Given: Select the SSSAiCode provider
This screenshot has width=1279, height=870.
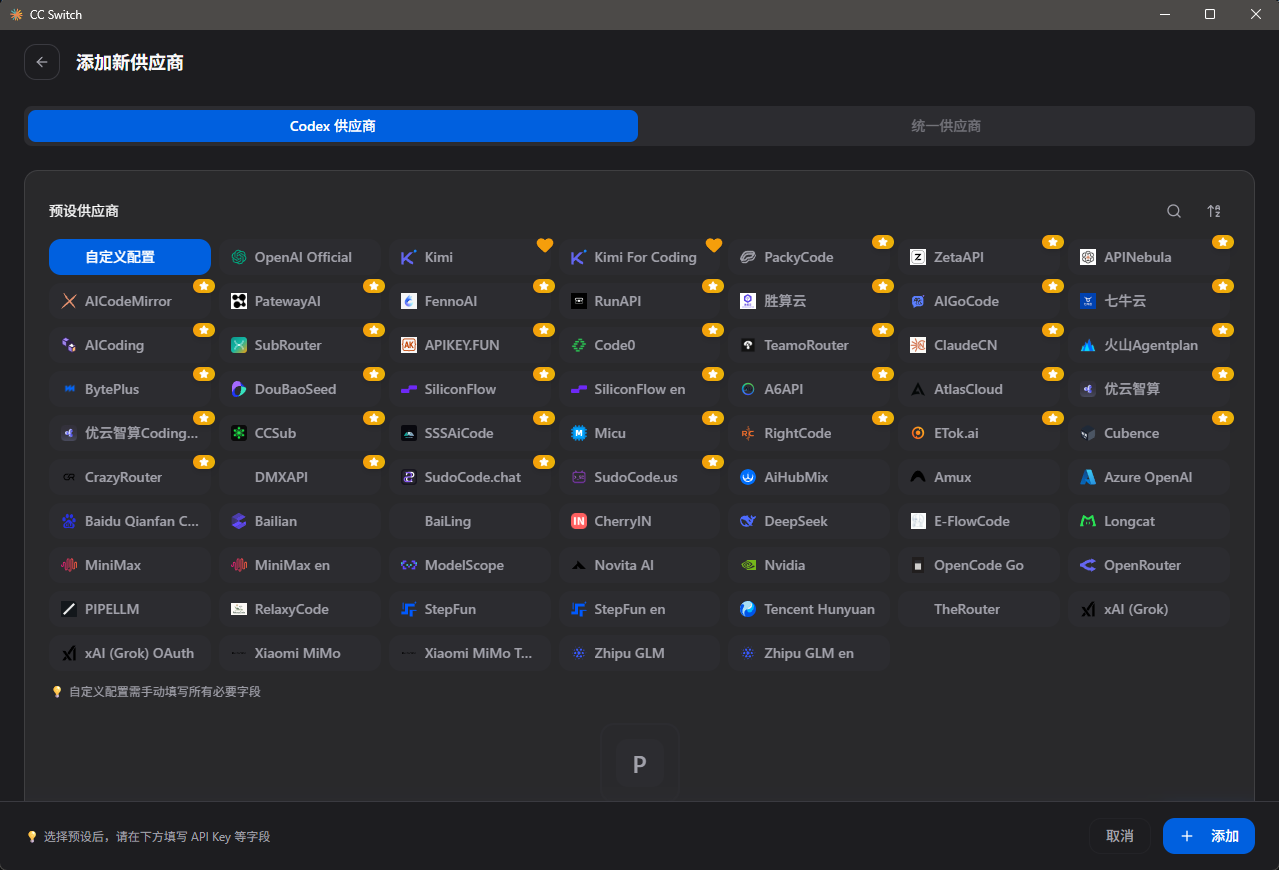Looking at the screenshot, I should (470, 433).
